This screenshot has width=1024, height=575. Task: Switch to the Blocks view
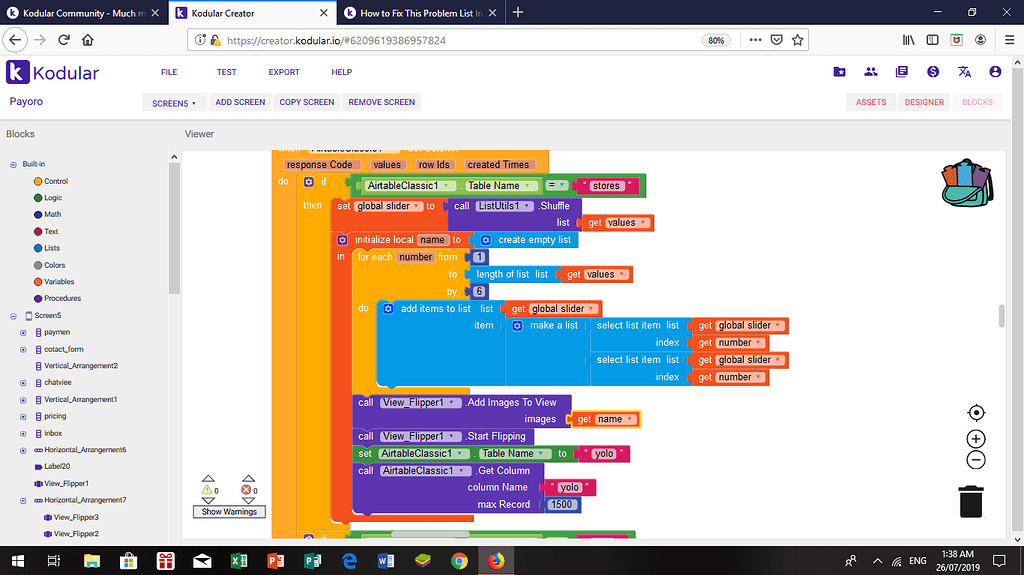click(977, 102)
